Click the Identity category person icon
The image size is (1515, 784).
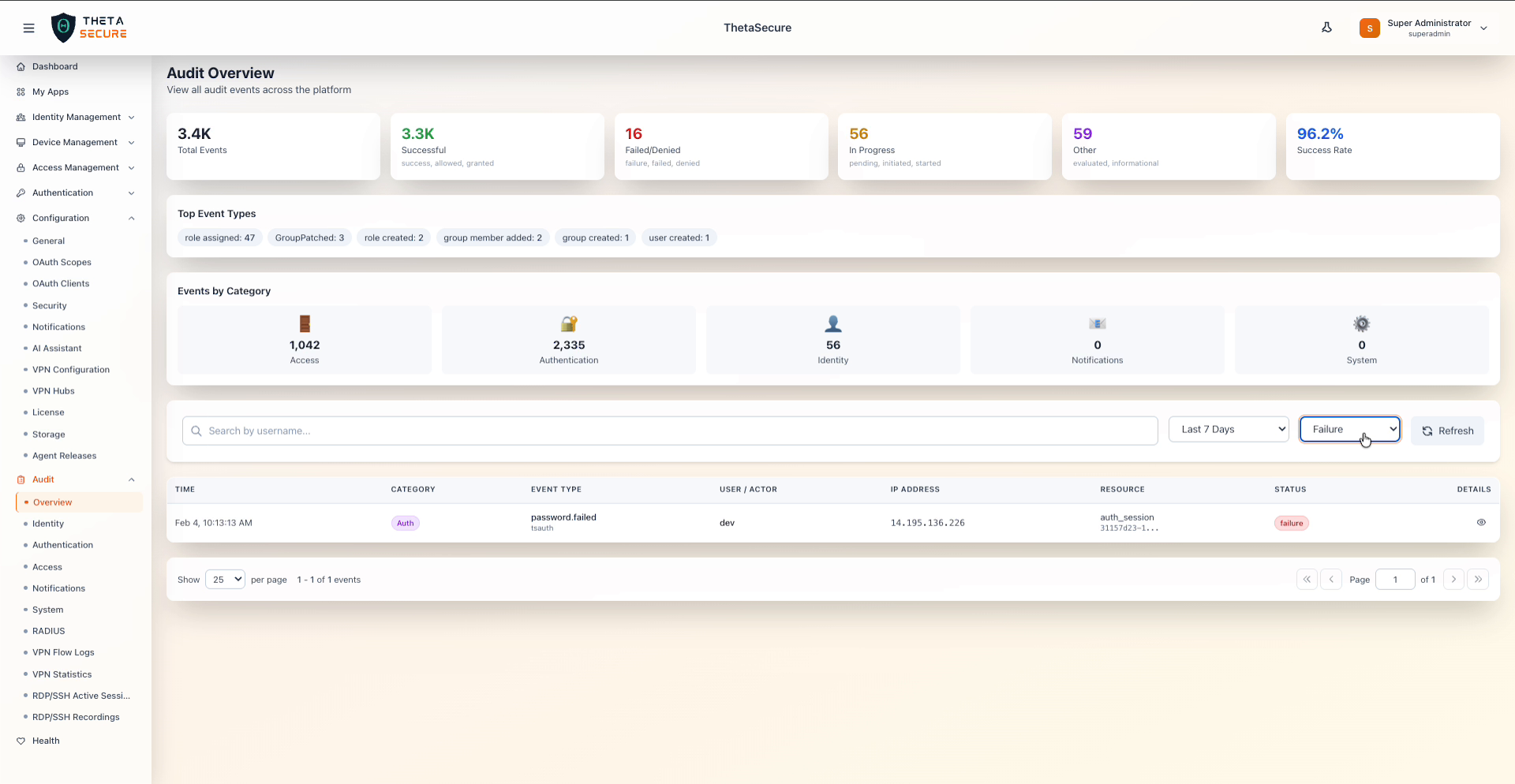point(832,323)
